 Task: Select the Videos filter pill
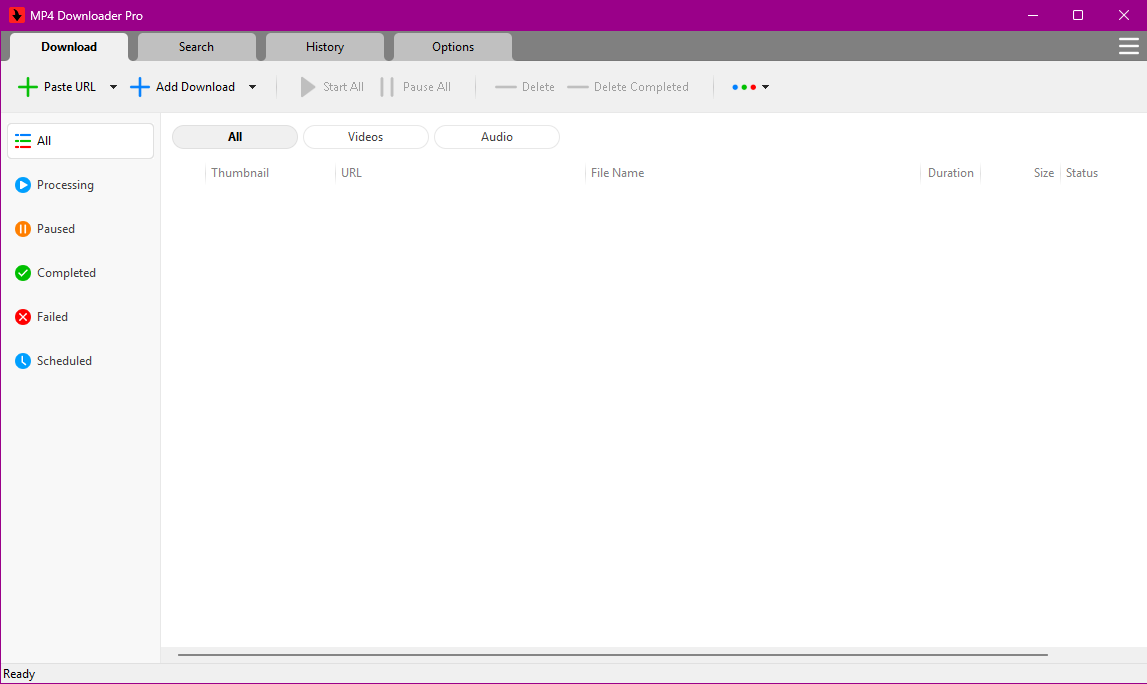(x=366, y=137)
